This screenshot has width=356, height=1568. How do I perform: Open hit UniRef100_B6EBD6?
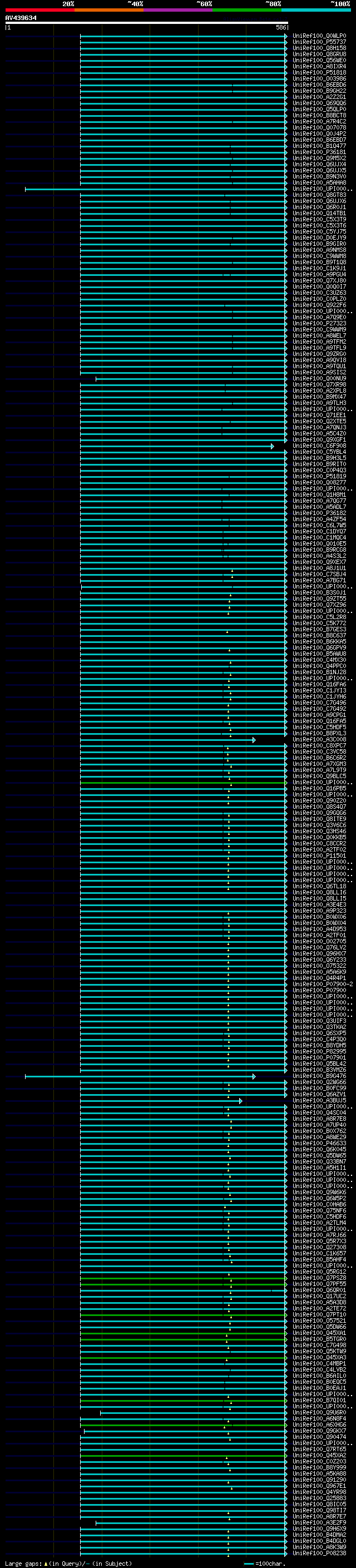coord(319,85)
